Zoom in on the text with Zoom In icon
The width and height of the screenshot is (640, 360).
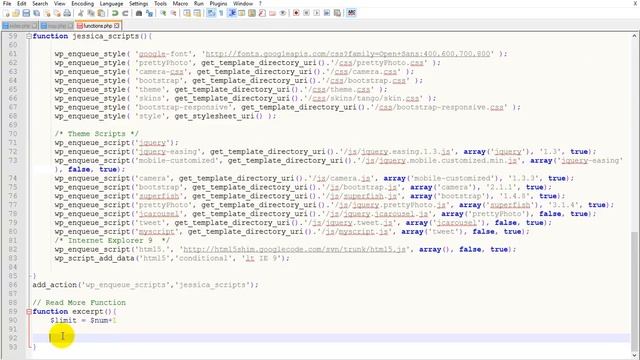163,13
